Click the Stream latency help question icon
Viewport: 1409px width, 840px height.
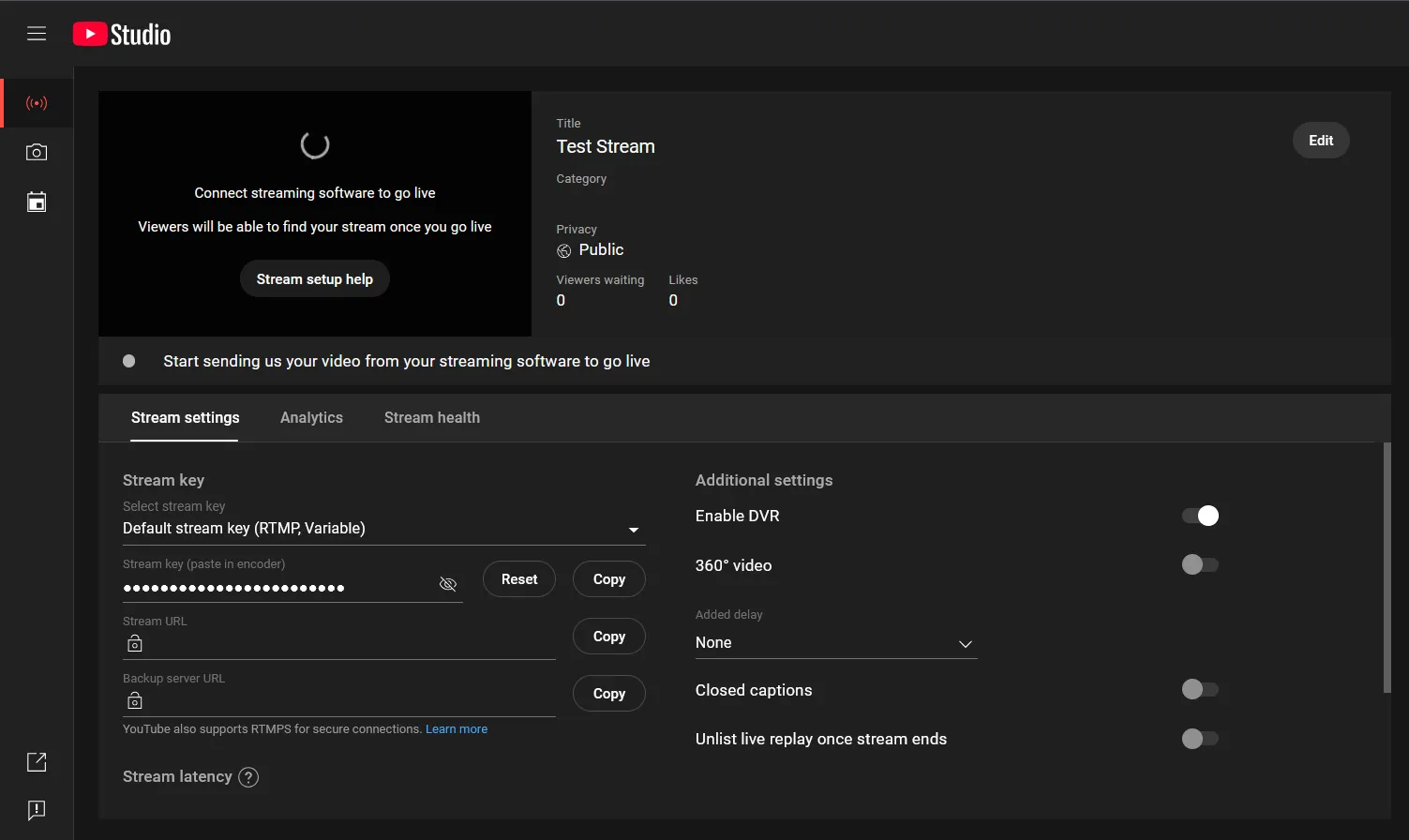[248, 777]
